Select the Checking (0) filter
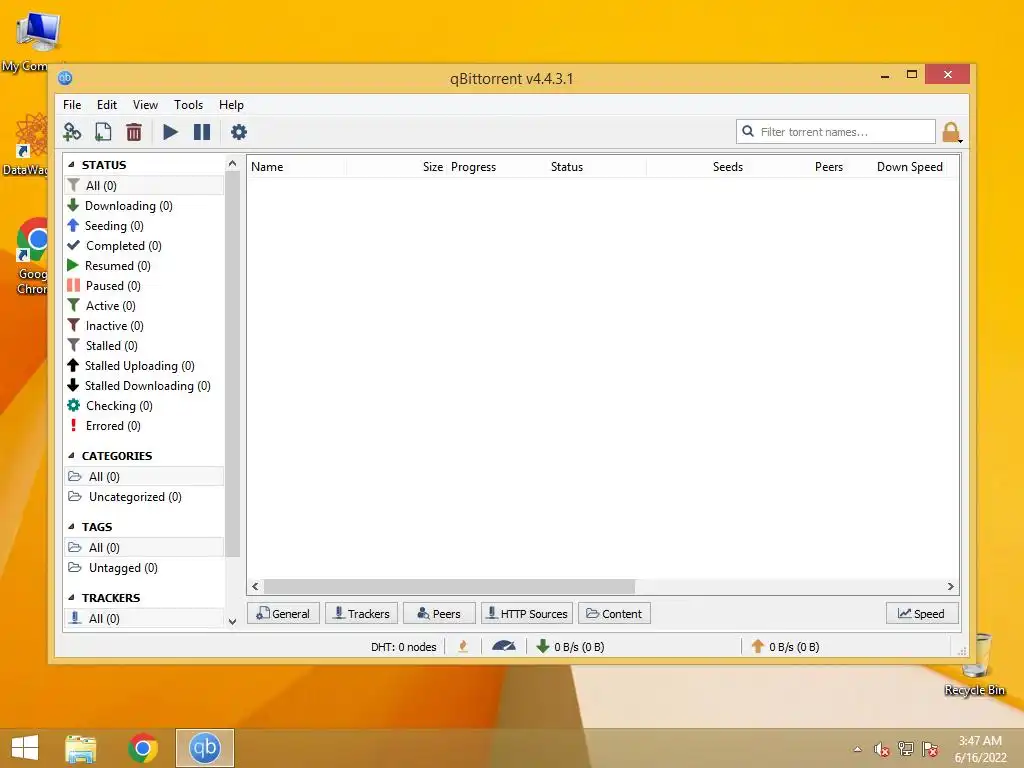The height and width of the screenshot is (768, 1024). 144,406
